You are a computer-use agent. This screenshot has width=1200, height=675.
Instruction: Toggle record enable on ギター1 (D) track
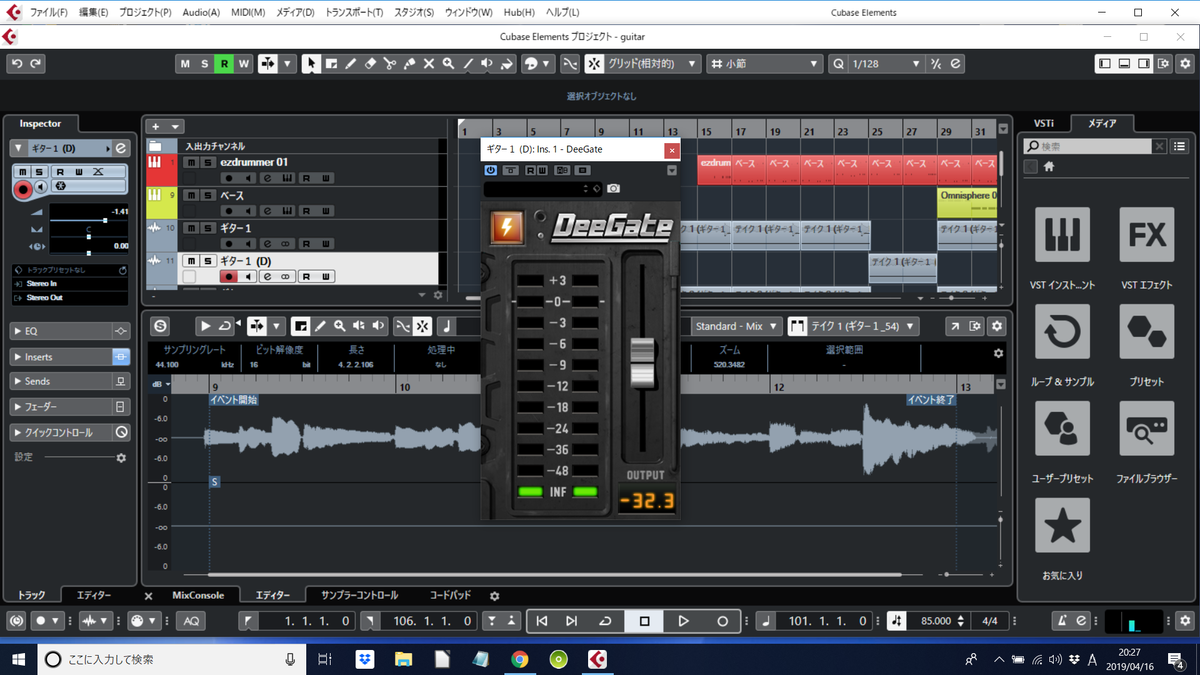[x=228, y=276]
